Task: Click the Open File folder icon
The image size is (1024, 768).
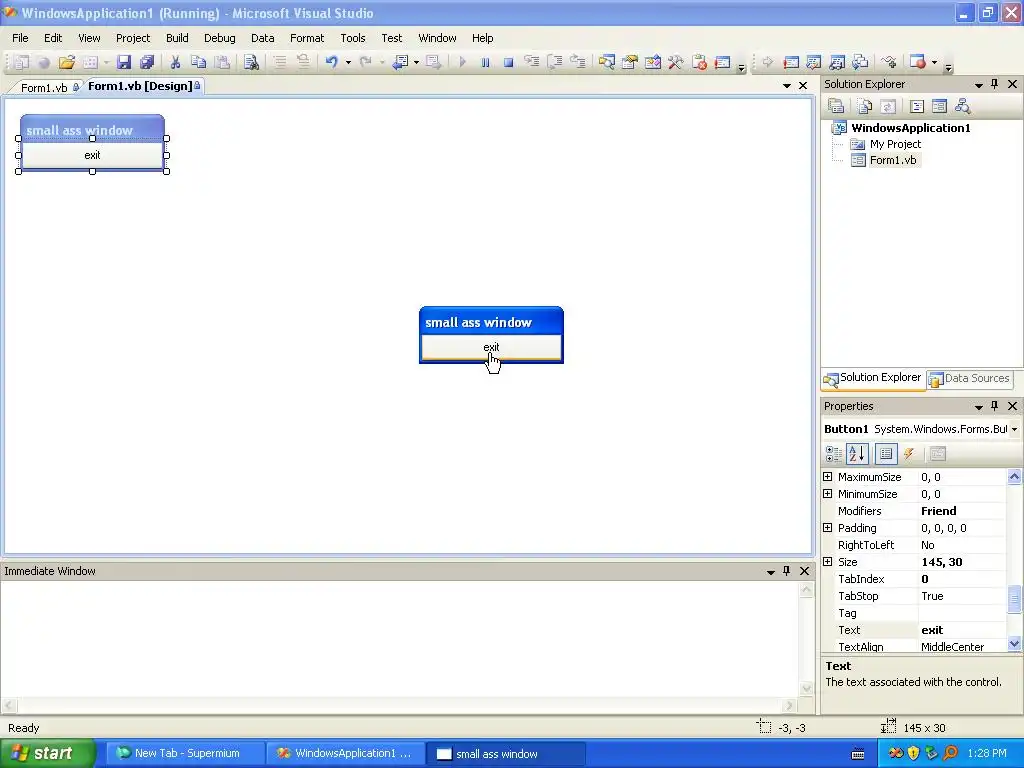Action: point(67,63)
